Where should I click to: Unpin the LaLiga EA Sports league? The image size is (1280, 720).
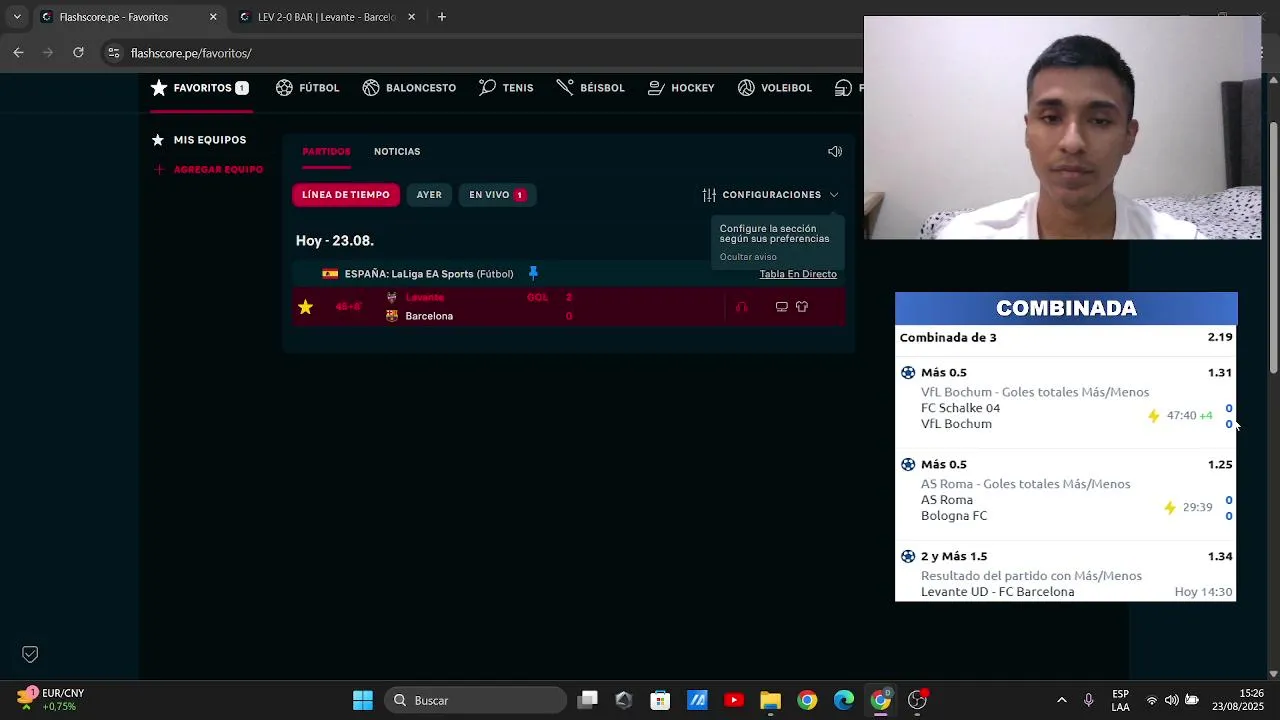pos(533,273)
